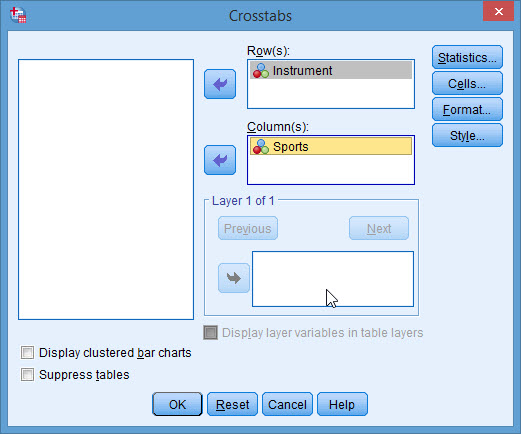Click inside the Layer variable box

pyautogui.click(x=333, y=279)
